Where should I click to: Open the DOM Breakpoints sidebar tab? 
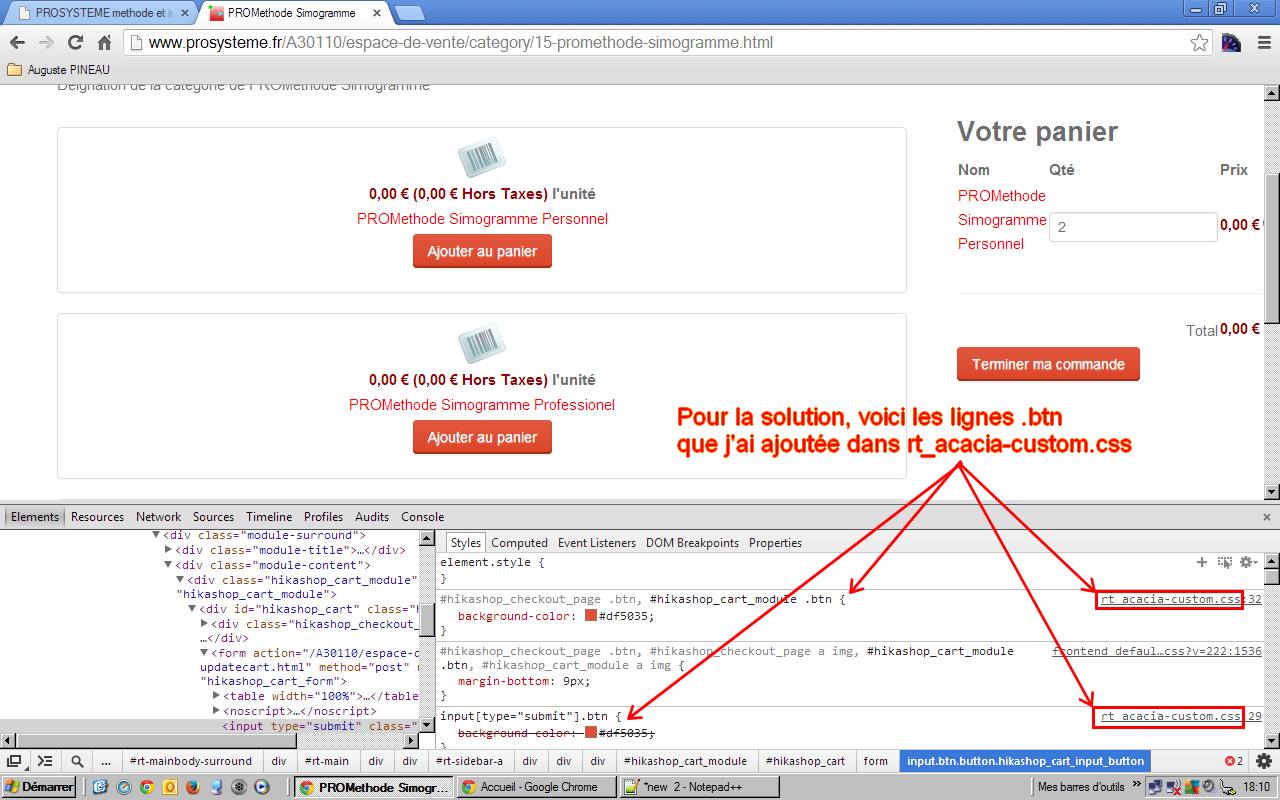(x=692, y=543)
